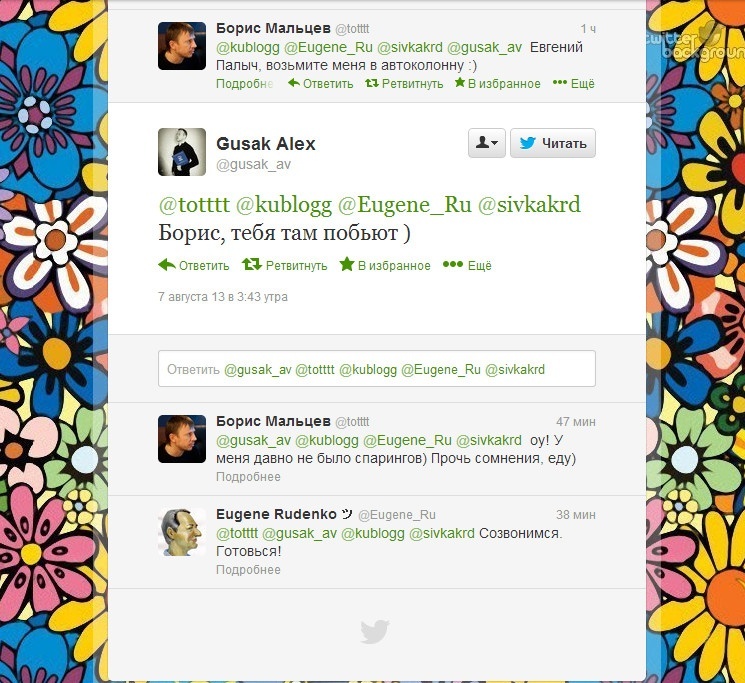Click the star icon in the top Борис Мальцев tweet
The height and width of the screenshot is (683, 745).
[459, 83]
